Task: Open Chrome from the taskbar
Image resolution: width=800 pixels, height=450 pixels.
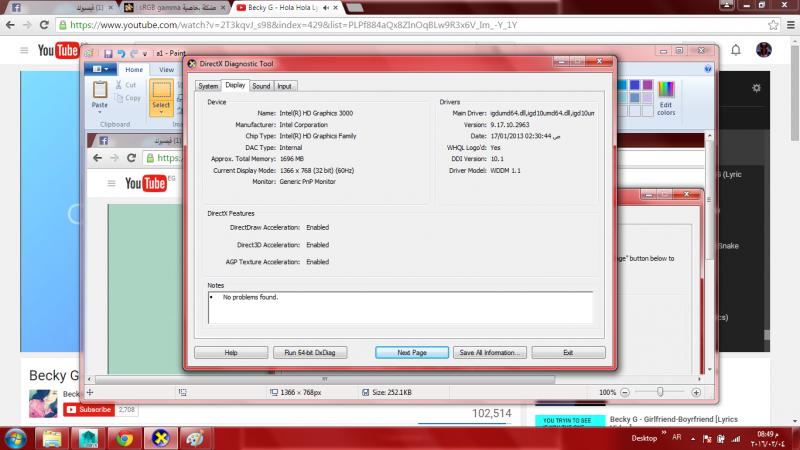Action: [x=124, y=438]
